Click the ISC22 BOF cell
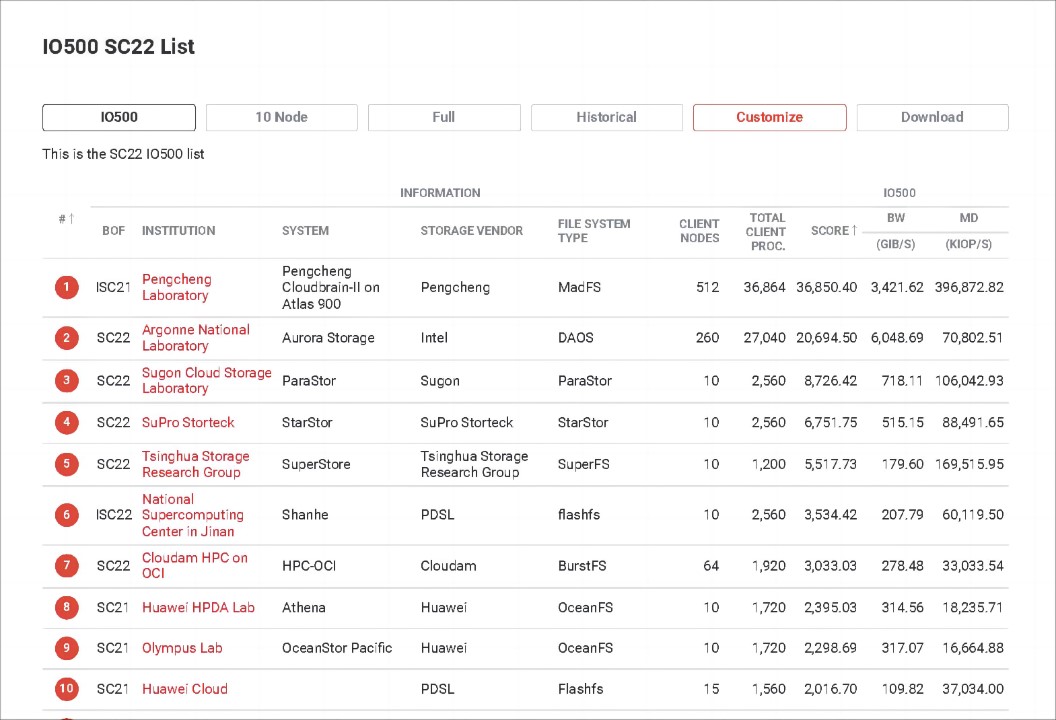This screenshot has width=1056, height=720. (114, 515)
